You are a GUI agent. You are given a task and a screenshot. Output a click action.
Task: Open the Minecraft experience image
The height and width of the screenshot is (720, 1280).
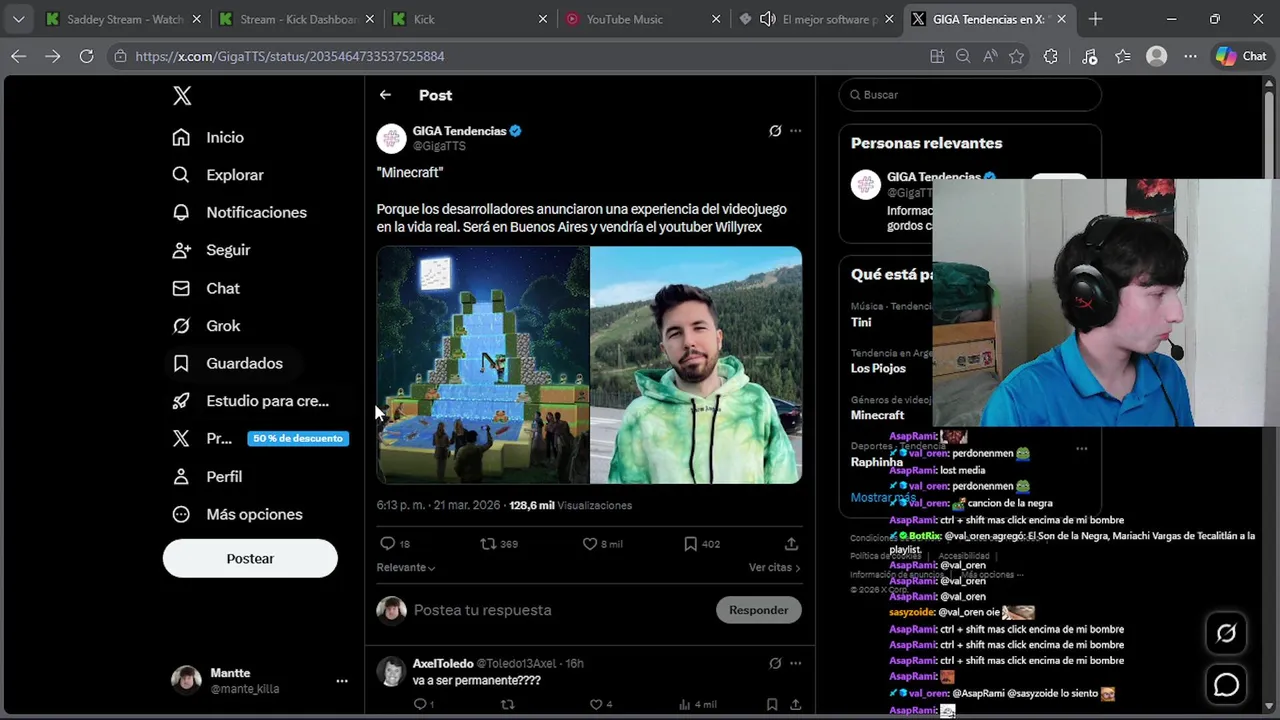tap(483, 365)
